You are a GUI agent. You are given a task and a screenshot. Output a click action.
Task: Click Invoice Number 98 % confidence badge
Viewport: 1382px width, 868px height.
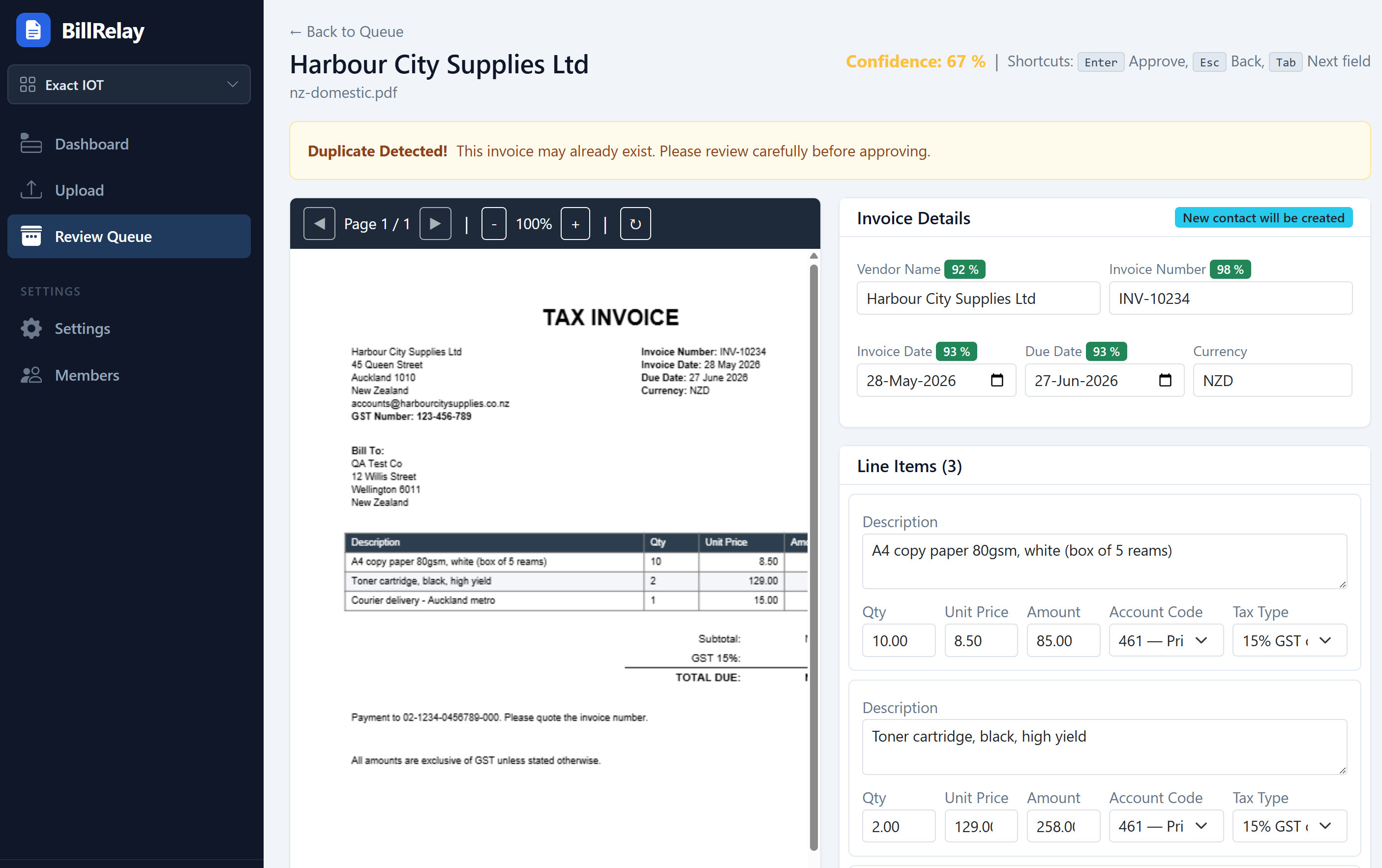[1230, 269]
